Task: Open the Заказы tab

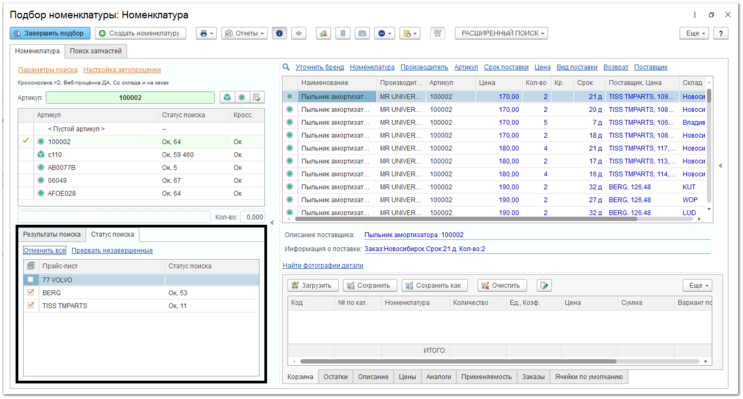Action: [x=533, y=377]
